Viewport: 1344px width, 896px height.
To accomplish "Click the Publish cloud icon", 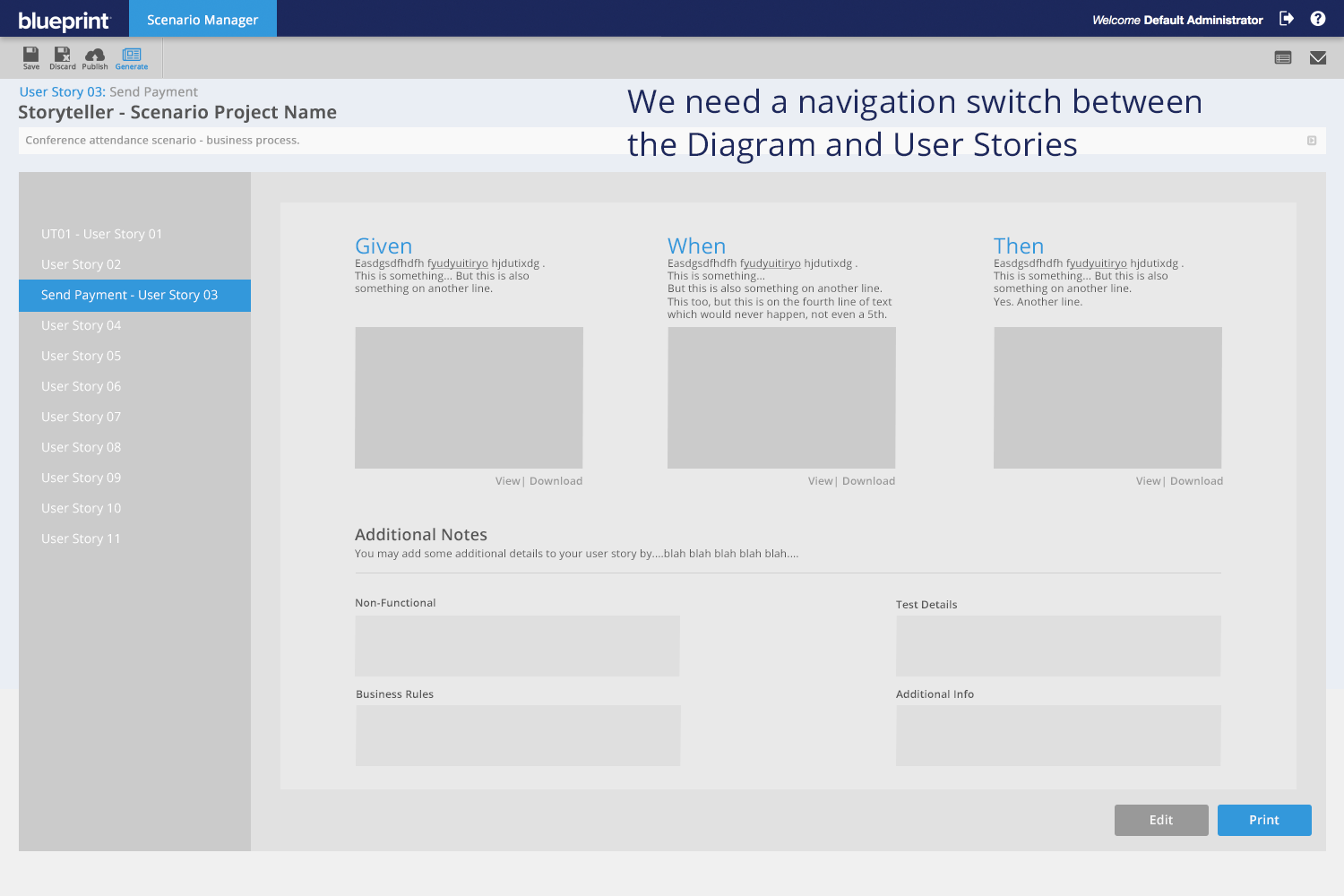I will click(95, 57).
